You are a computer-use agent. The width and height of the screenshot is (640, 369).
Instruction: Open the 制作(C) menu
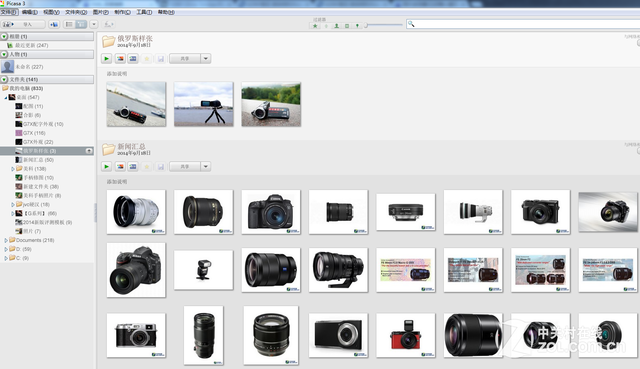[122, 12]
